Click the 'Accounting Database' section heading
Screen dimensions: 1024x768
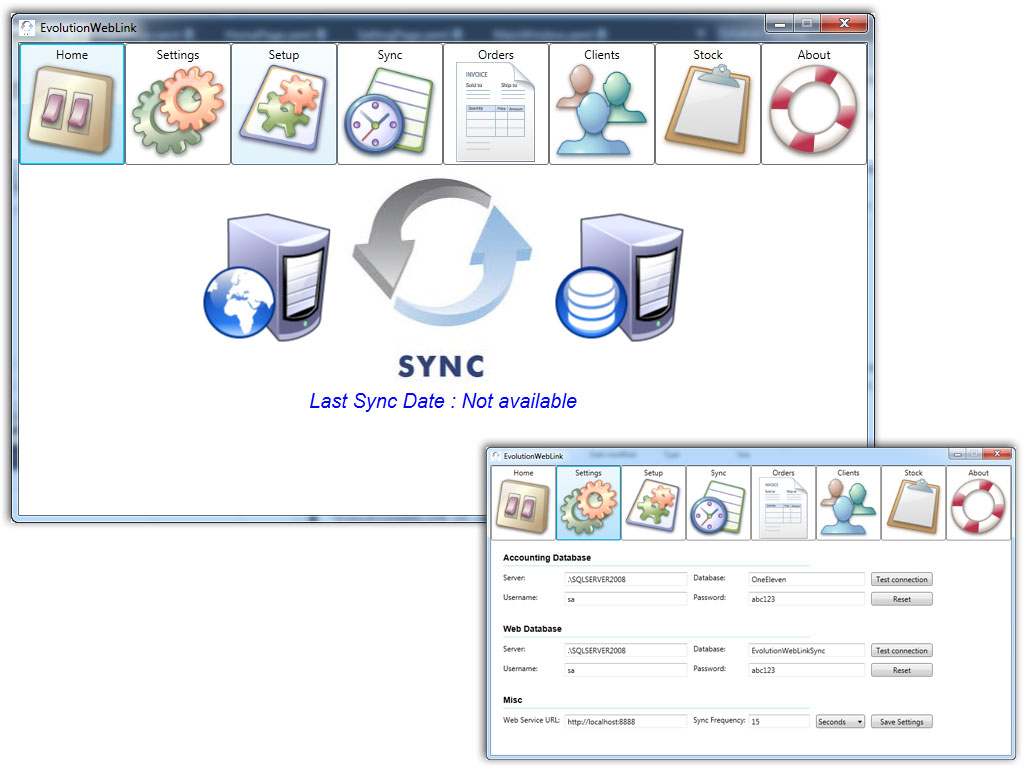[x=547, y=558]
